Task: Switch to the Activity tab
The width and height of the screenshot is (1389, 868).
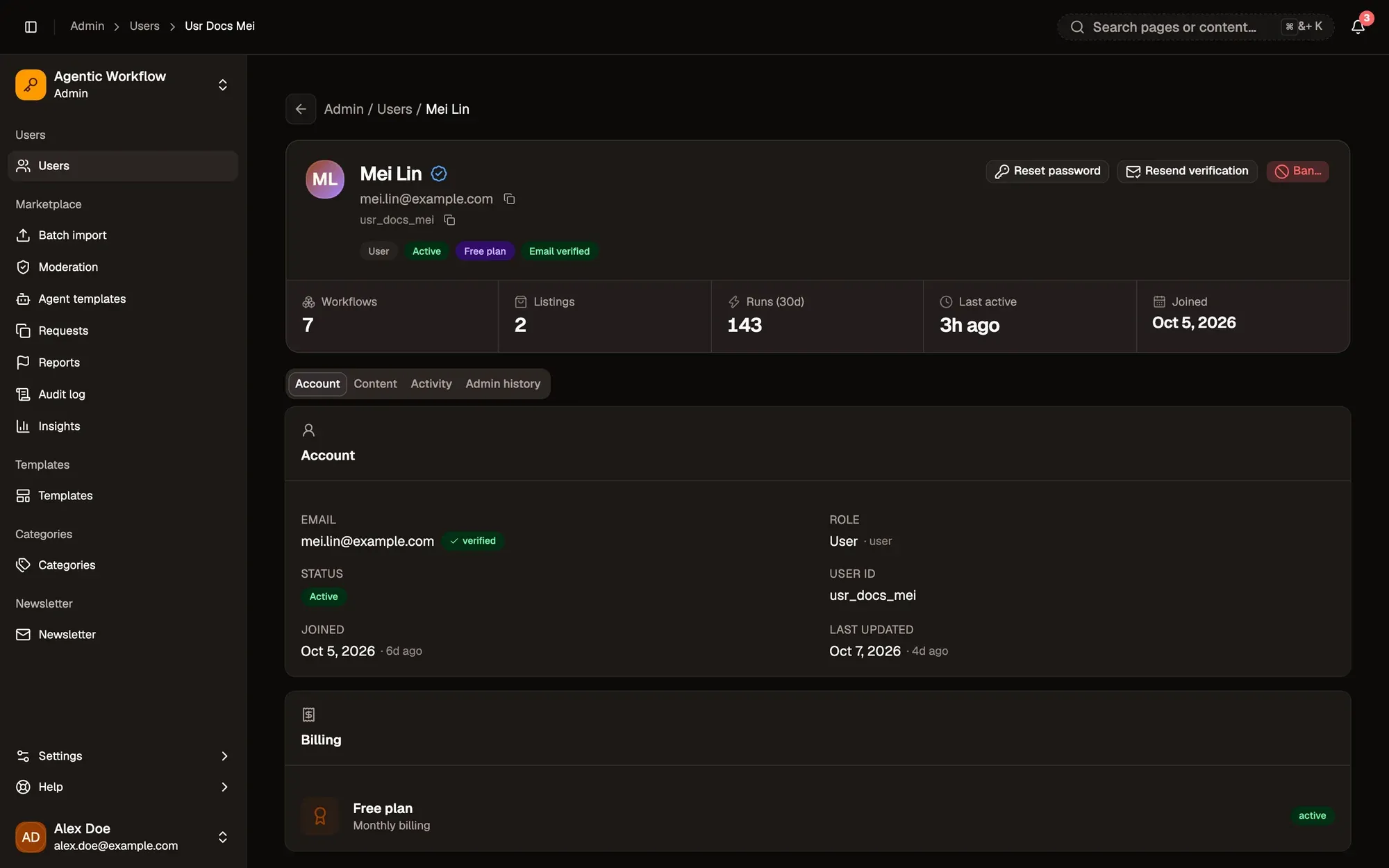Action: tap(431, 384)
